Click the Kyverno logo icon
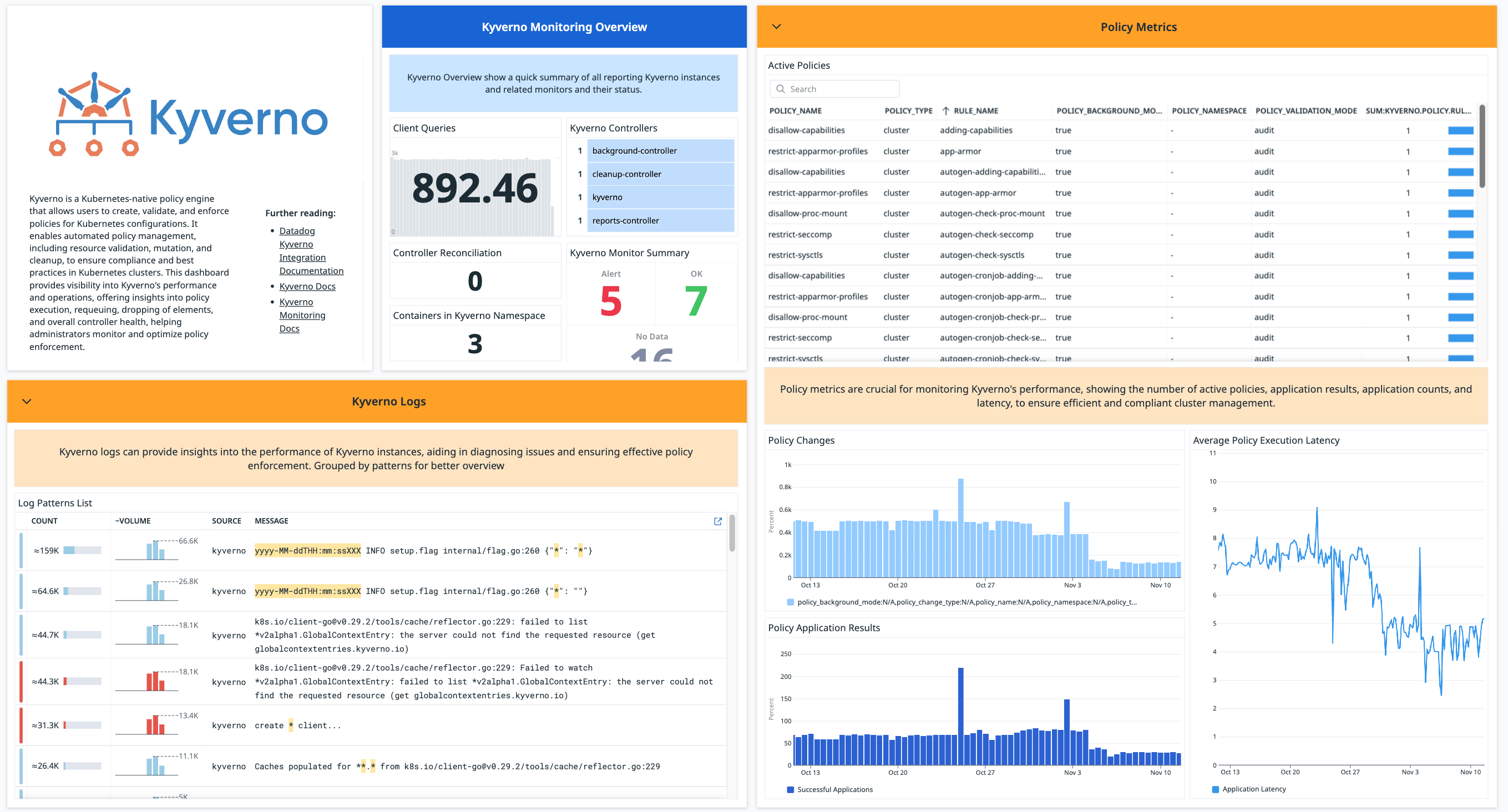This screenshot has height=812, width=1508. [94, 114]
